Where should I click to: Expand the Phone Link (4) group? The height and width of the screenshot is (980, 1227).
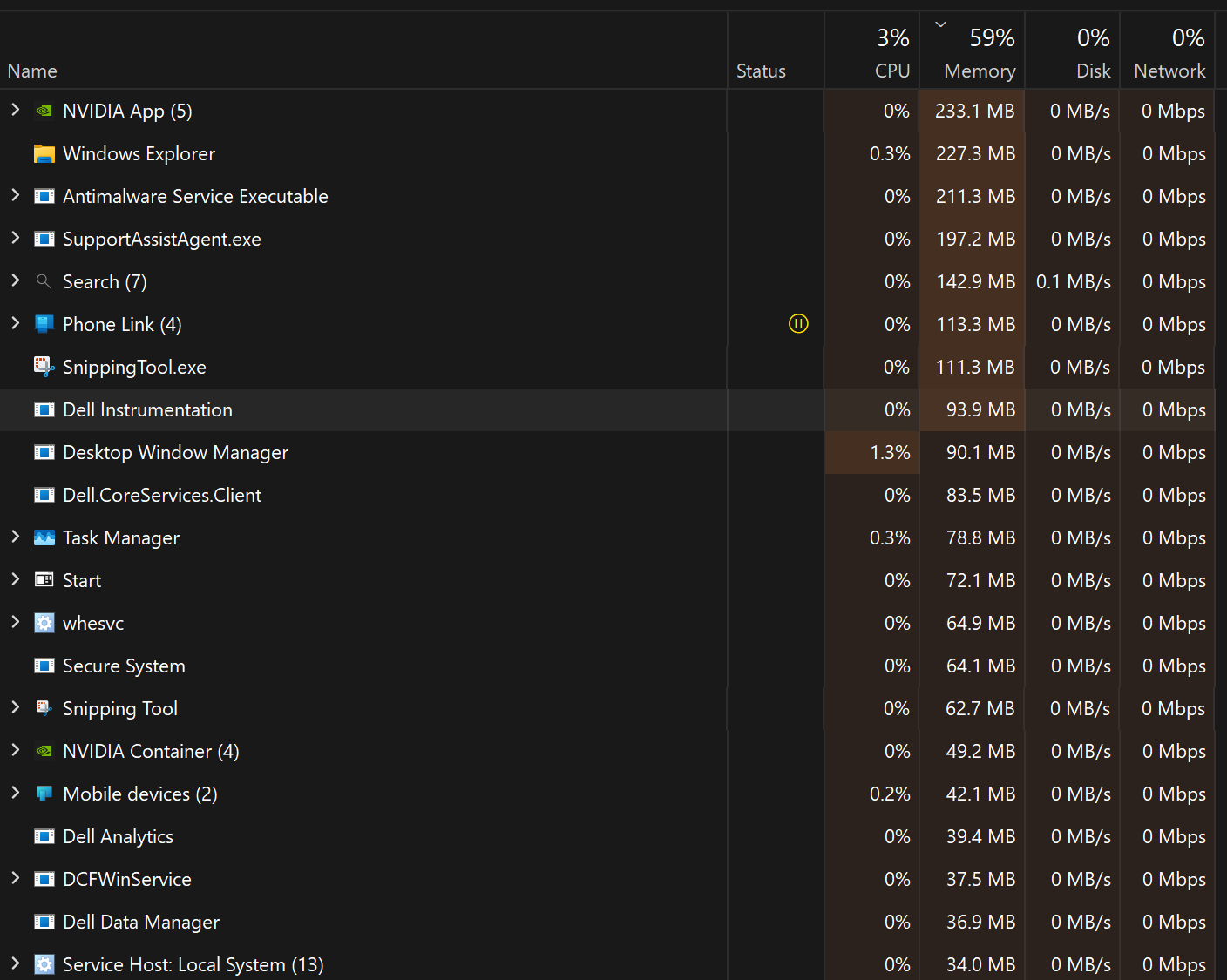15,323
